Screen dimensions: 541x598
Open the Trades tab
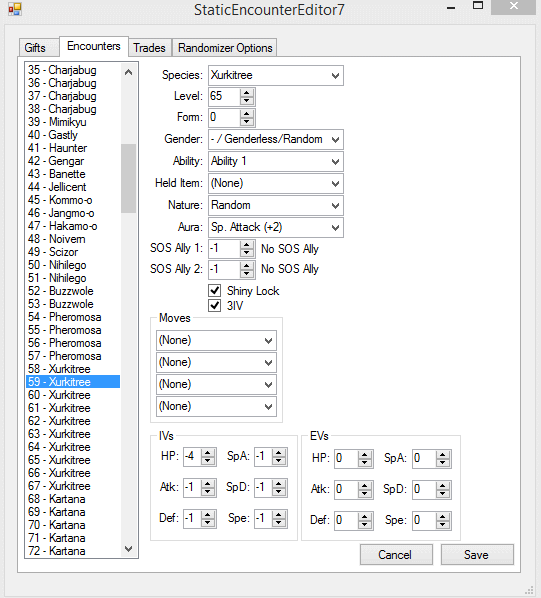click(x=149, y=48)
